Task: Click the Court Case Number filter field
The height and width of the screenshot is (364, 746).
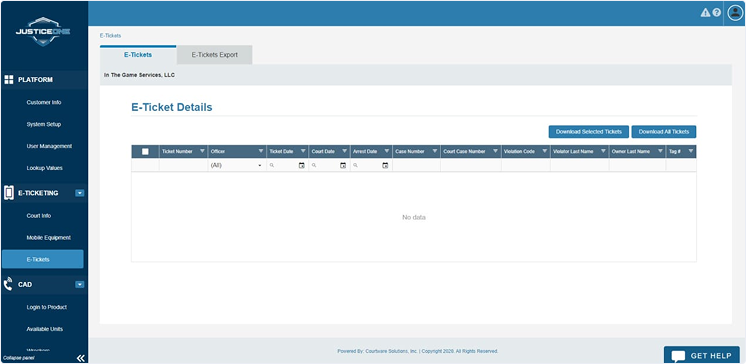Action: tap(471, 166)
